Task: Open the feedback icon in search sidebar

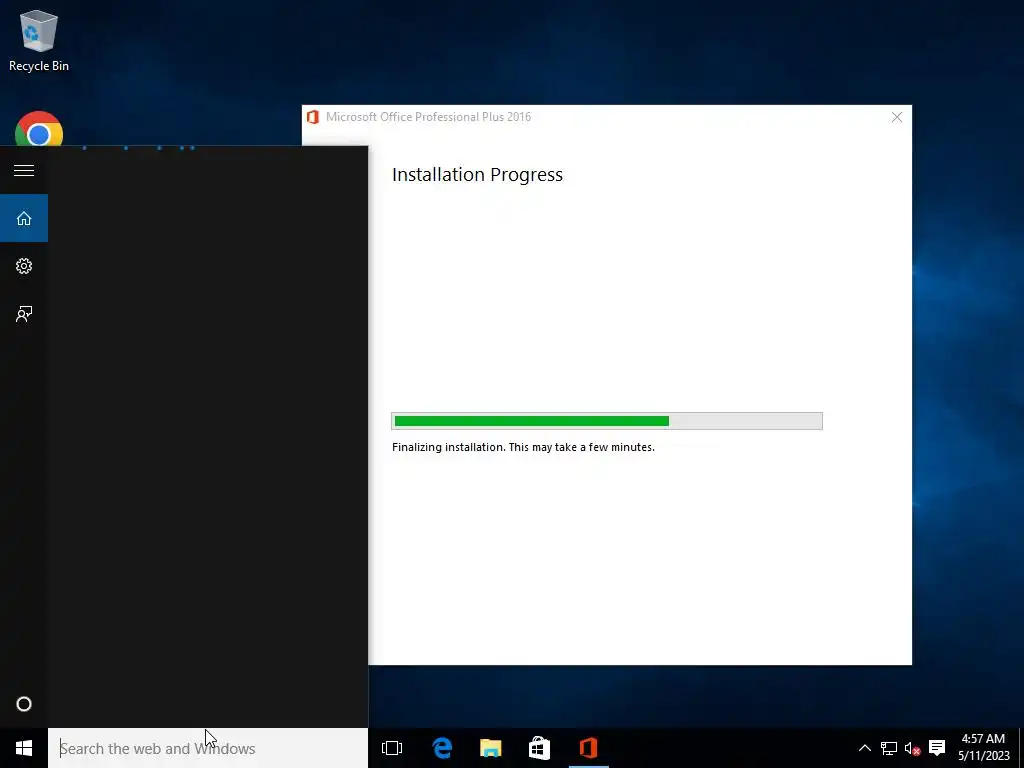Action: pyautogui.click(x=24, y=314)
